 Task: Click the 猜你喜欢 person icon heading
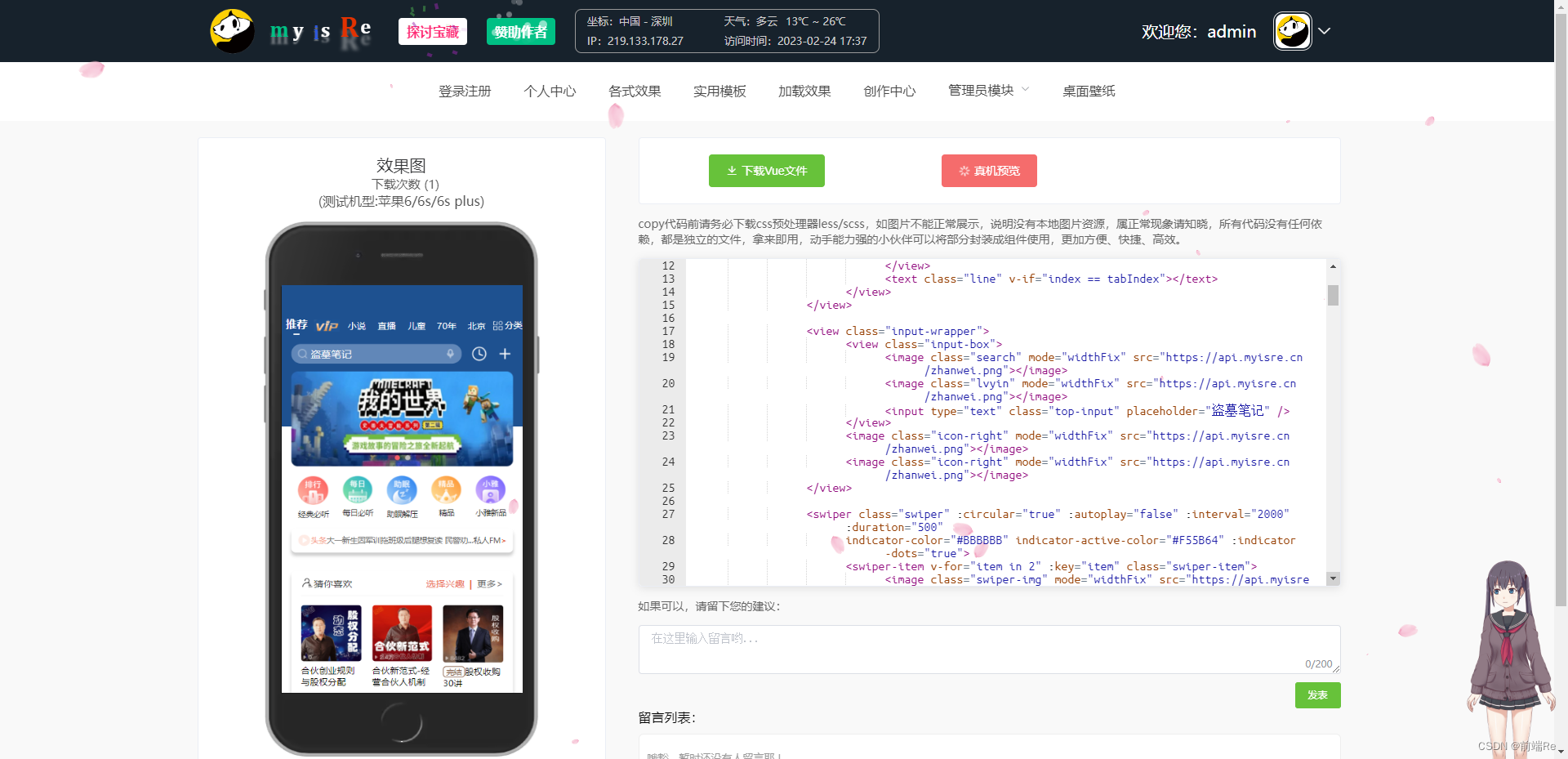click(x=327, y=584)
